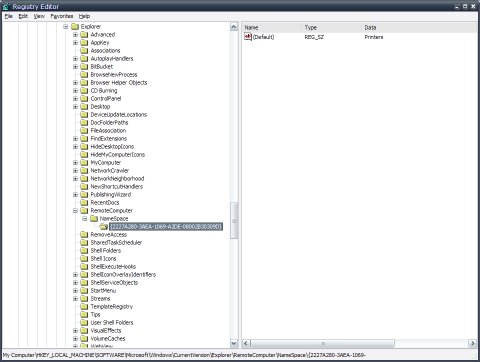Select the Explorer folder icon
This screenshot has width=480, height=362.
pos(75,27)
